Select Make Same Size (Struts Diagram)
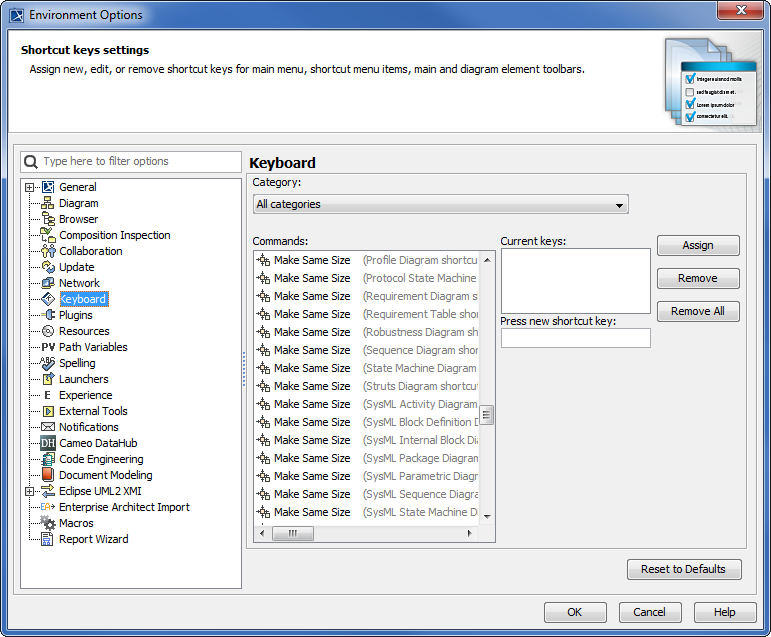 click(367, 386)
